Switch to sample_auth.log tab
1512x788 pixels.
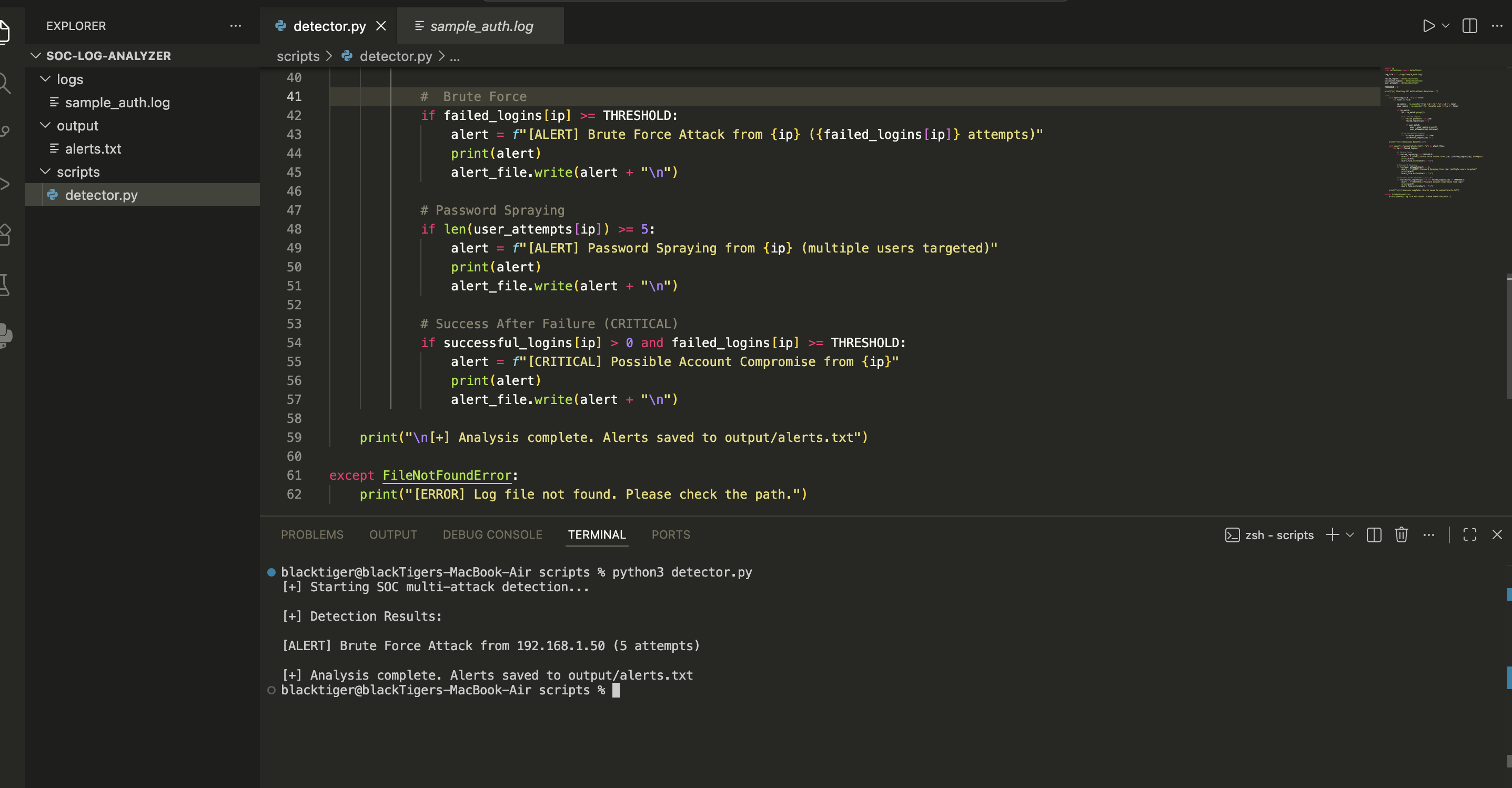(x=481, y=26)
